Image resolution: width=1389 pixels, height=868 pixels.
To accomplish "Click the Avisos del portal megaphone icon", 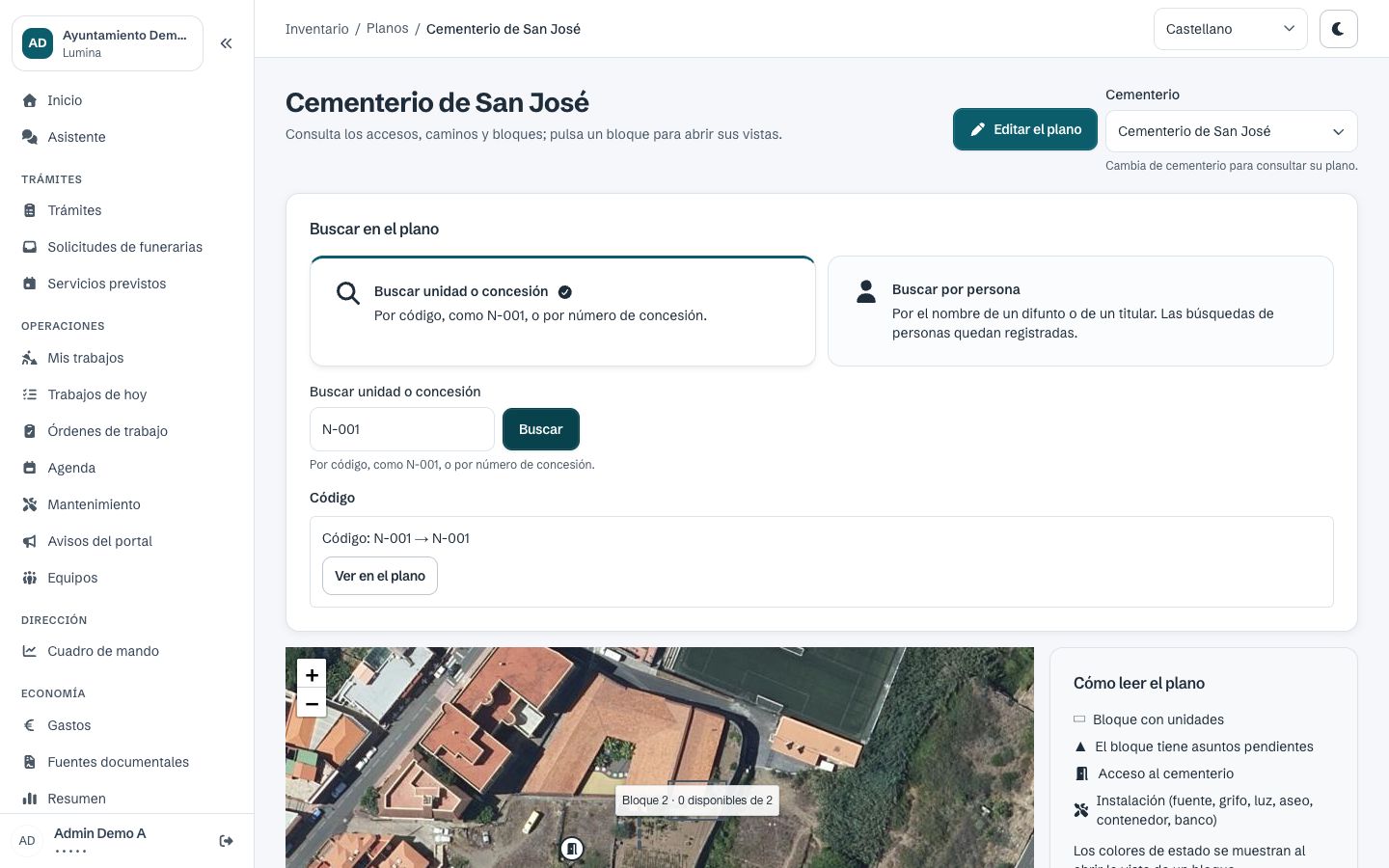I will tap(30, 541).
